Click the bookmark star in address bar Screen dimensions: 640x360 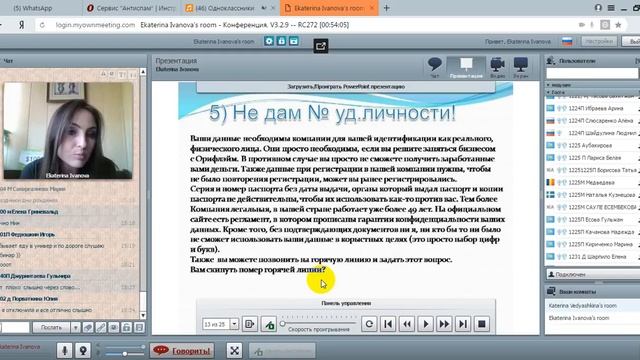point(618,25)
